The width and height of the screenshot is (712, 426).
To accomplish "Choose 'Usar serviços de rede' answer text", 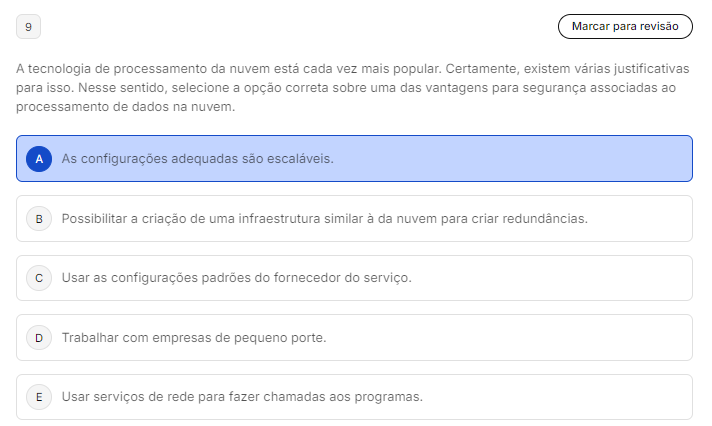I will (x=242, y=397).
